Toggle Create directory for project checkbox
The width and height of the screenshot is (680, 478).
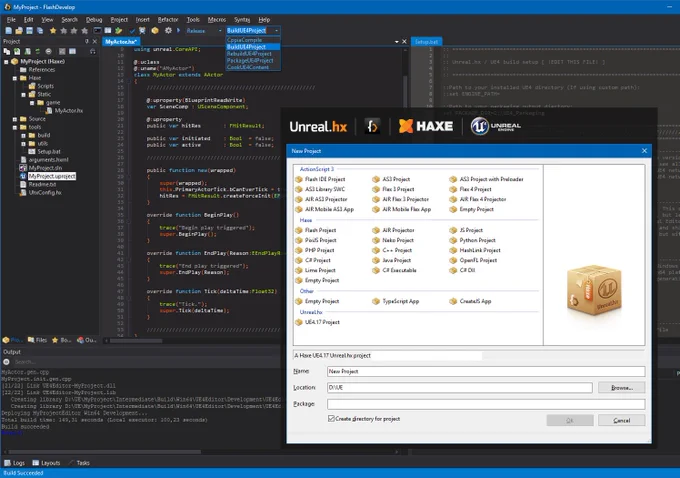click(x=331, y=419)
